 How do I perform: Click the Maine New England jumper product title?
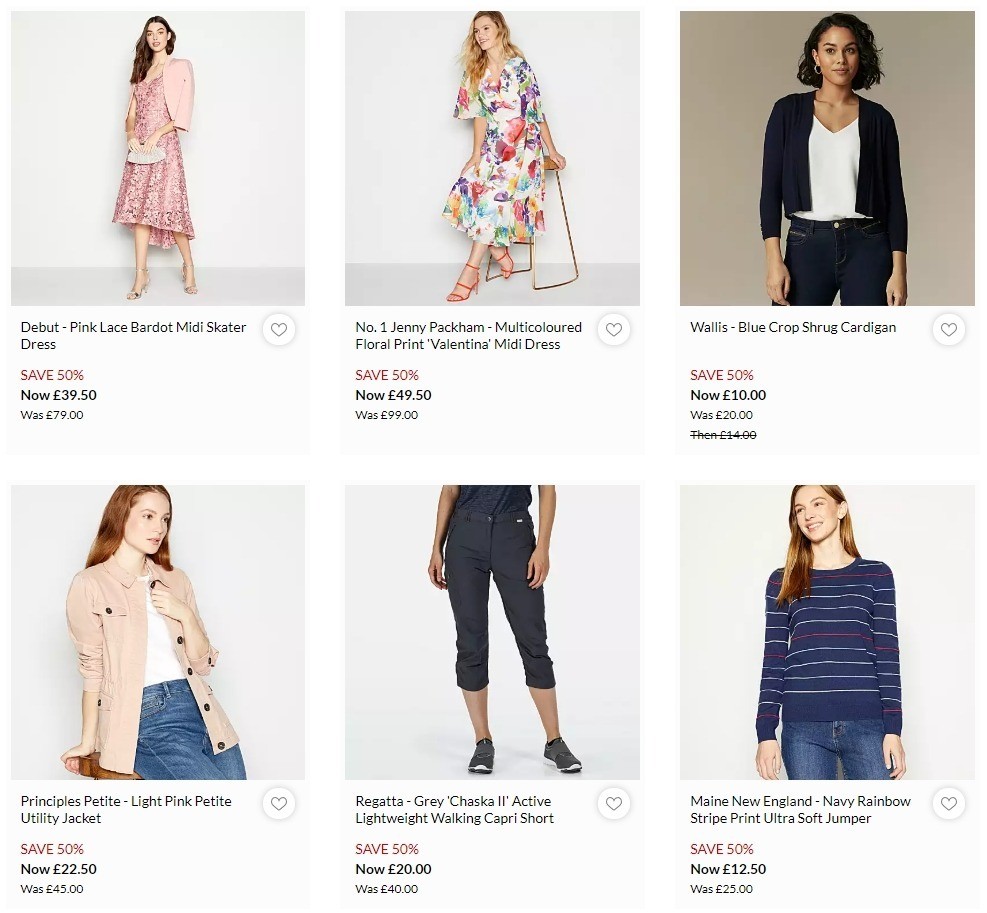[801, 809]
